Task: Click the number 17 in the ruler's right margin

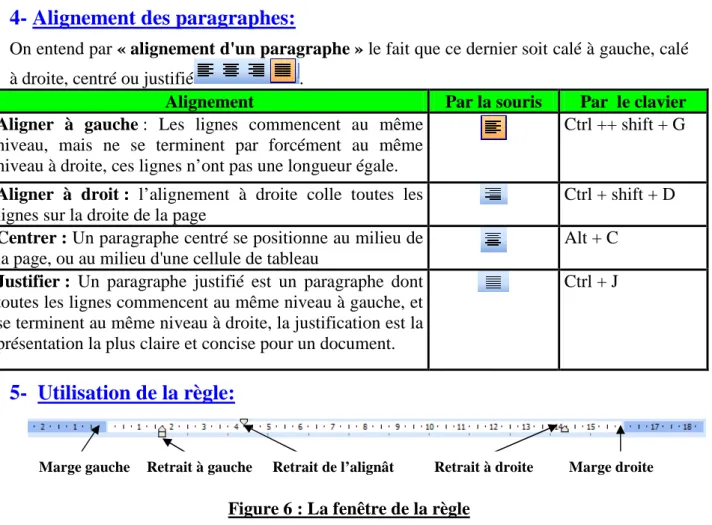Action: (x=654, y=427)
